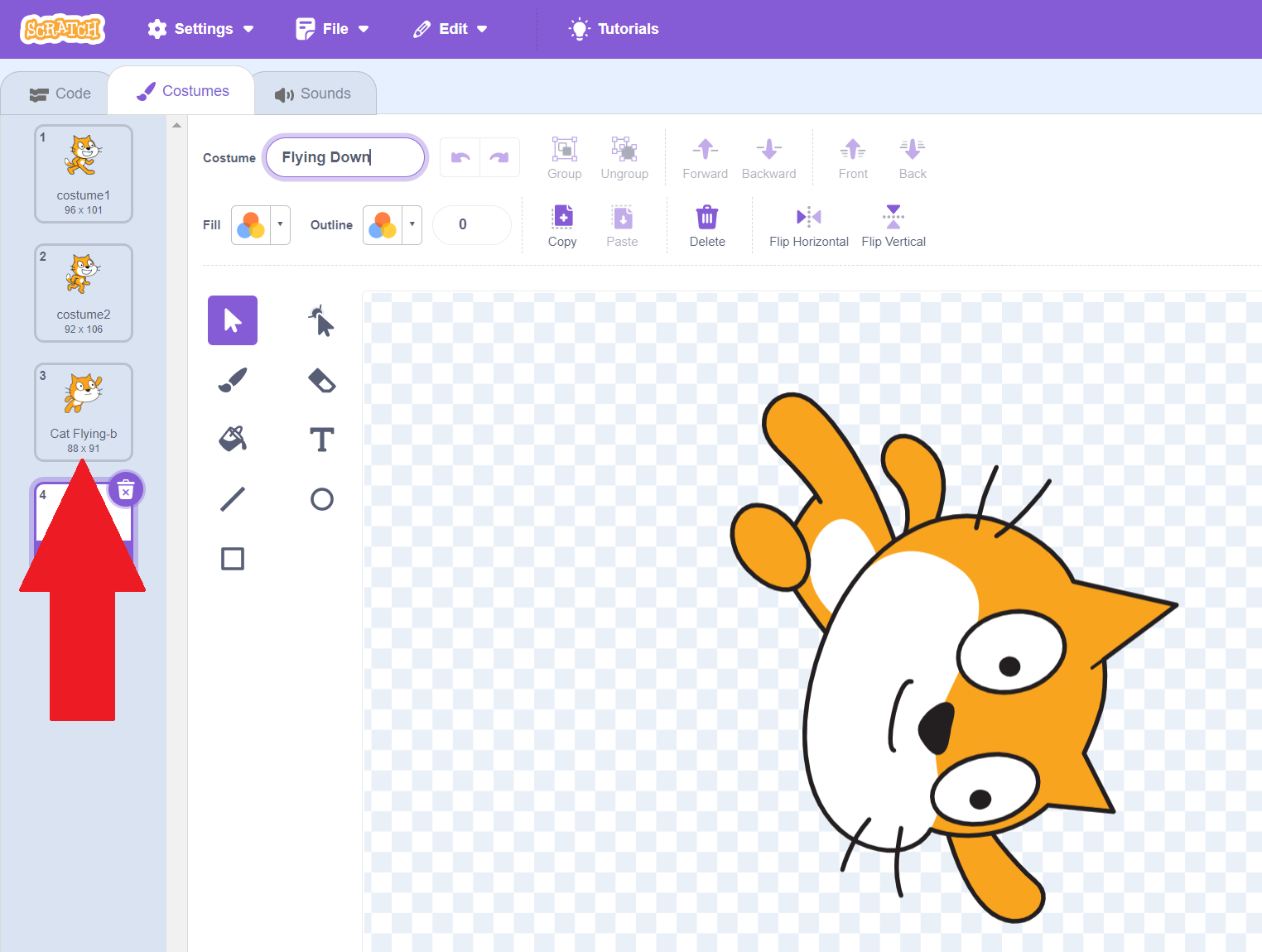Select Cat Flying-b costume thumbnail
This screenshot has width=1262, height=952.
tap(84, 412)
